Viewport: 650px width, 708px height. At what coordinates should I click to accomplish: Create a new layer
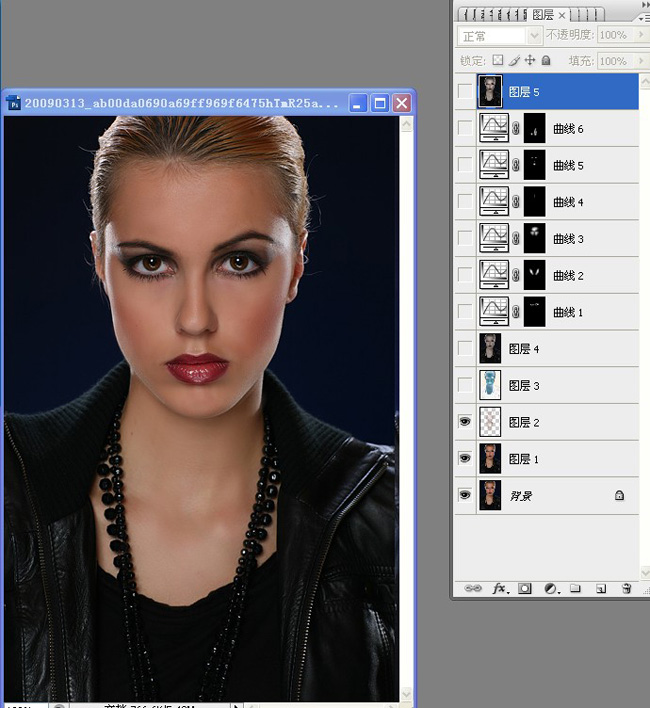click(600, 588)
